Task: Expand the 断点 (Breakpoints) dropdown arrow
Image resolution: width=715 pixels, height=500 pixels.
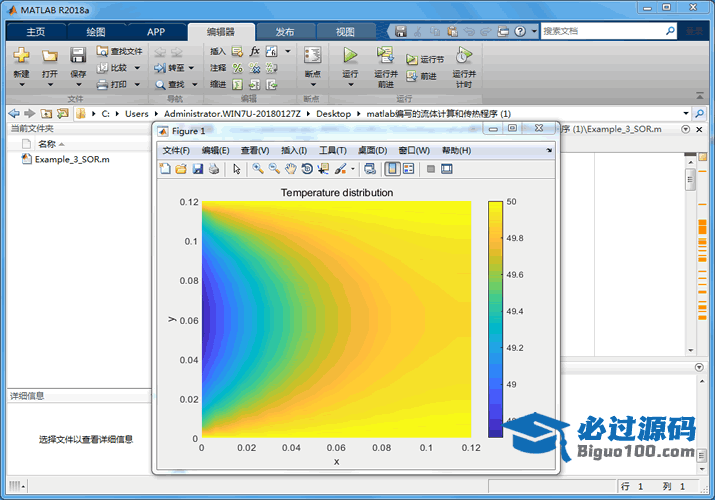Action: click(313, 85)
